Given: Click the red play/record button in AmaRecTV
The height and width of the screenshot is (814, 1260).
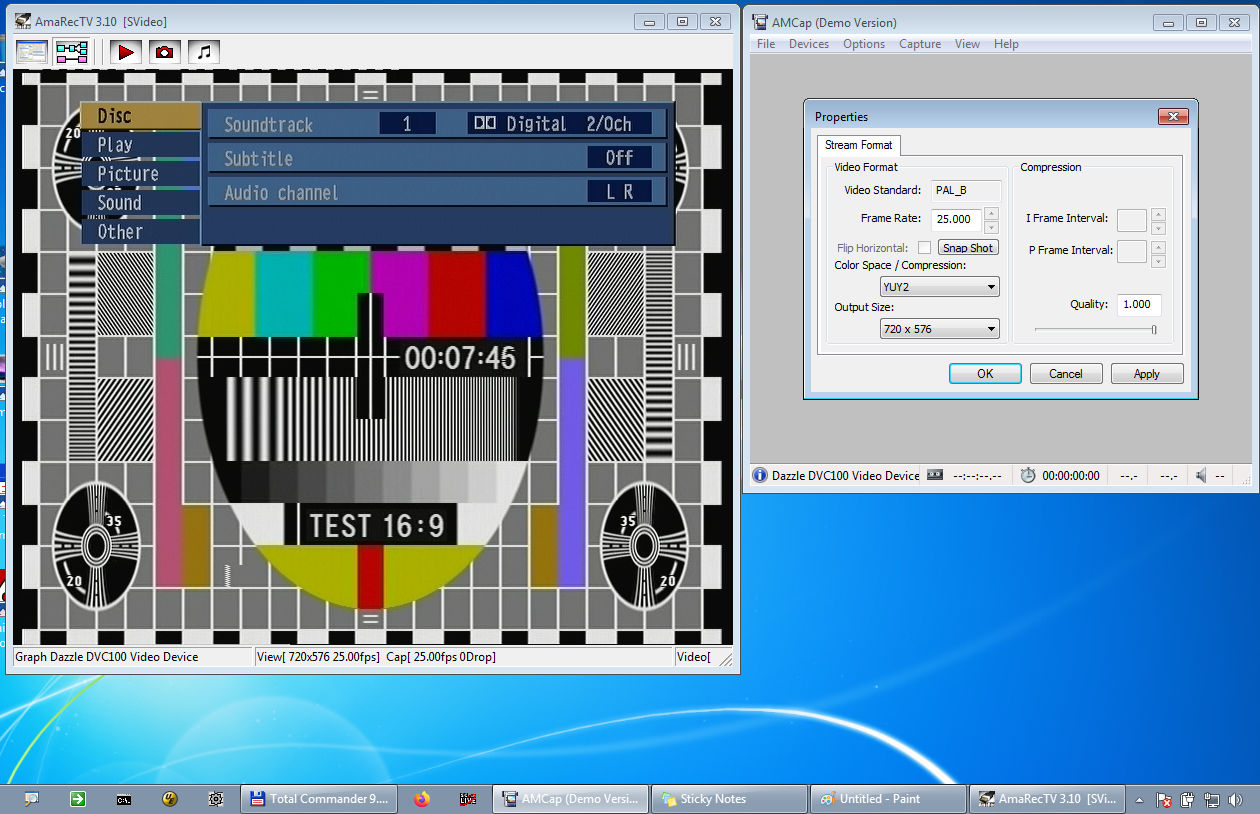Looking at the screenshot, I should pyautogui.click(x=125, y=52).
